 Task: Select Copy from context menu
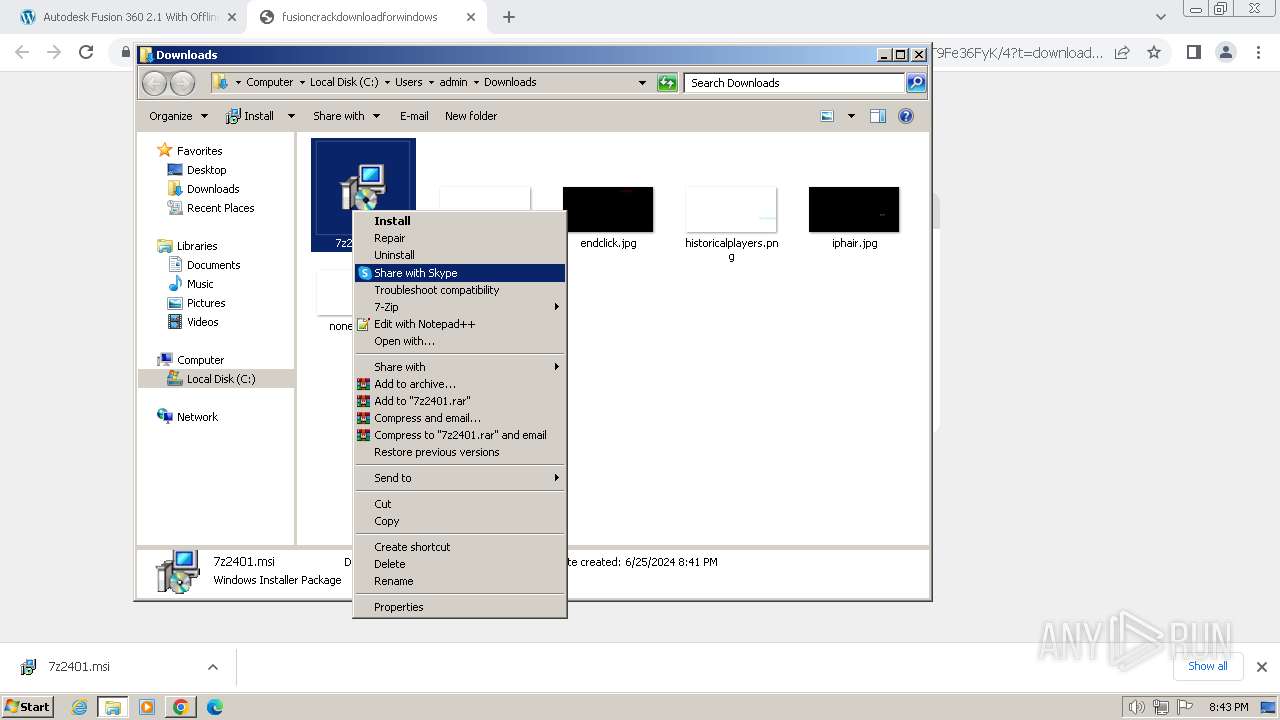coord(460,521)
